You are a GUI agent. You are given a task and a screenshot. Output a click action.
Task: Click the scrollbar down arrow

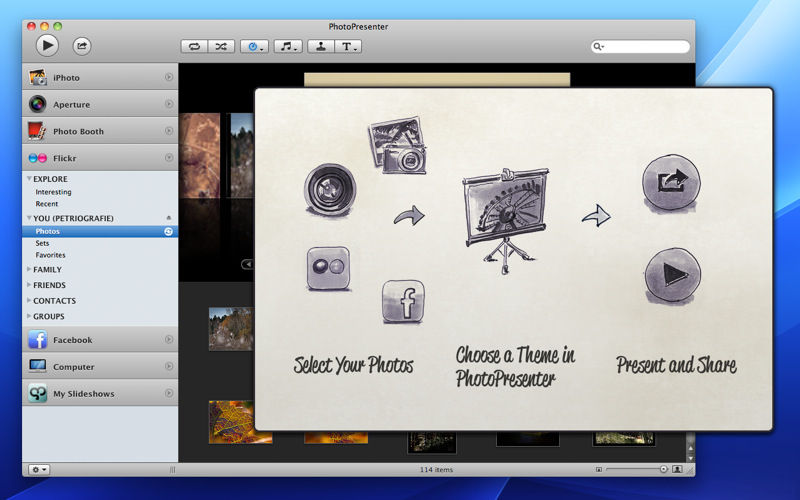point(690,457)
